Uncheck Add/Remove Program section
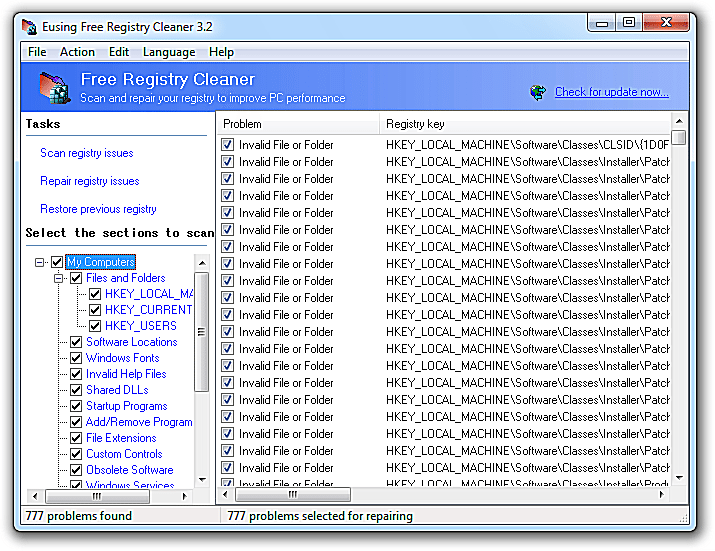The height and width of the screenshot is (551, 715). pyautogui.click(x=76, y=422)
